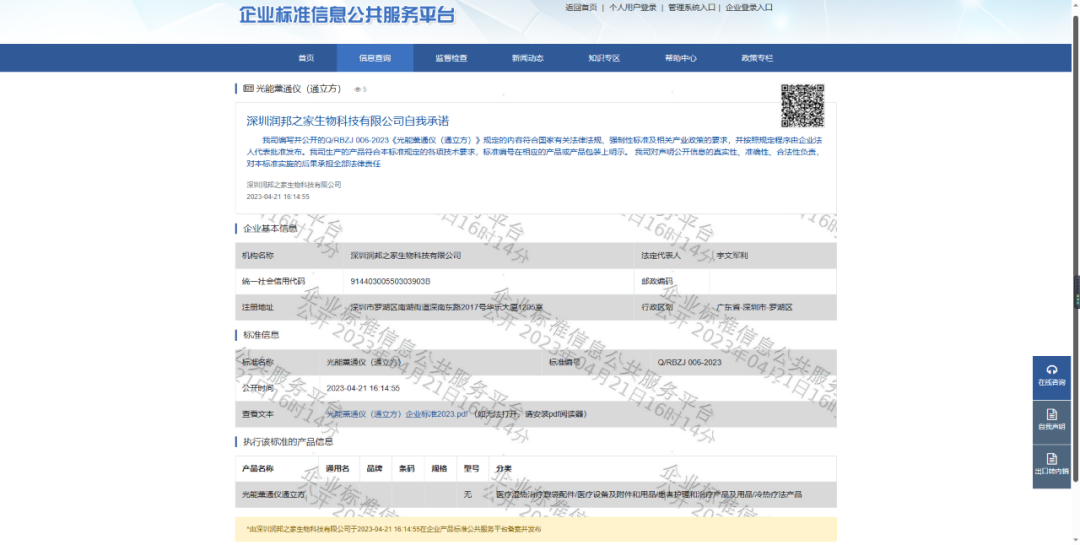The height and width of the screenshot is (545, 1080).
Task: Open 新闻动态 navigation item
Action: point(528,59)
